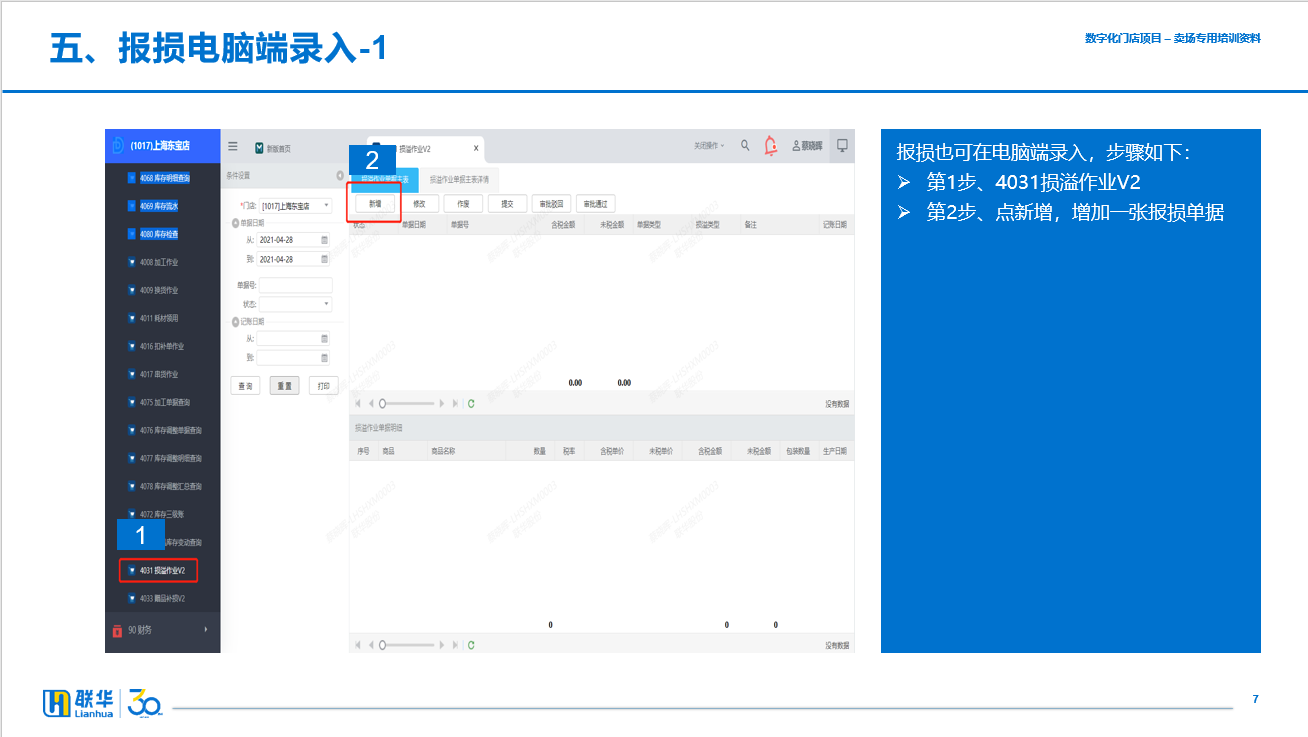Focus the 单据号 input field

click(296, 285)
